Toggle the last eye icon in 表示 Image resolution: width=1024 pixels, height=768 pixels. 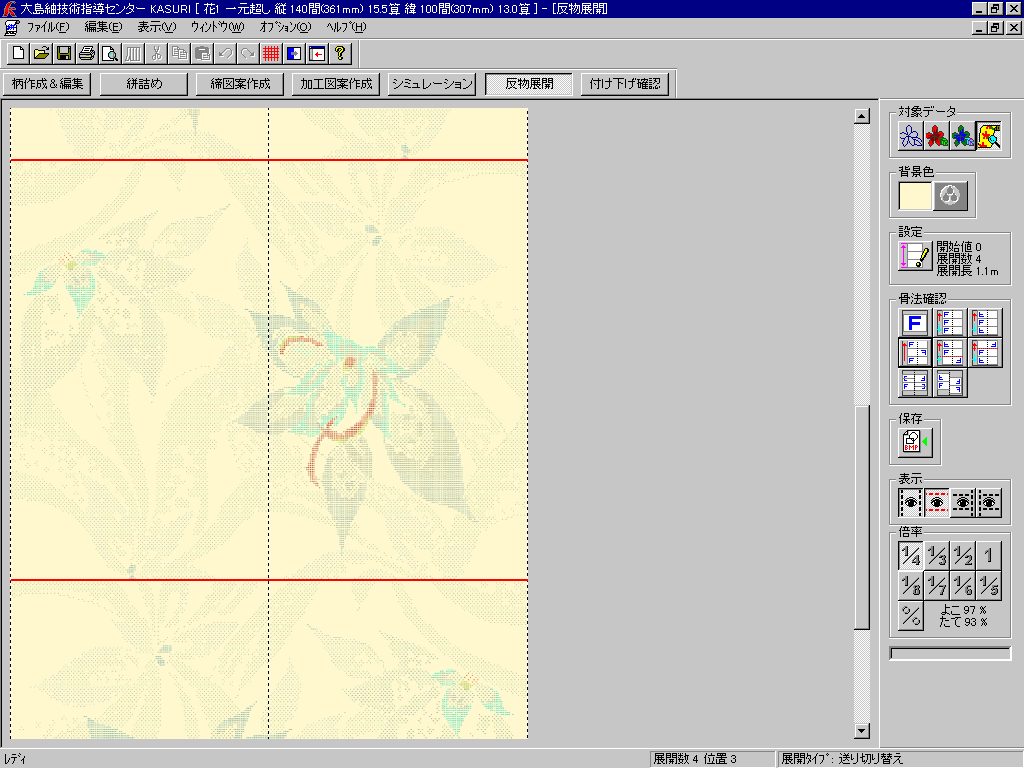[x=989, y=502]
